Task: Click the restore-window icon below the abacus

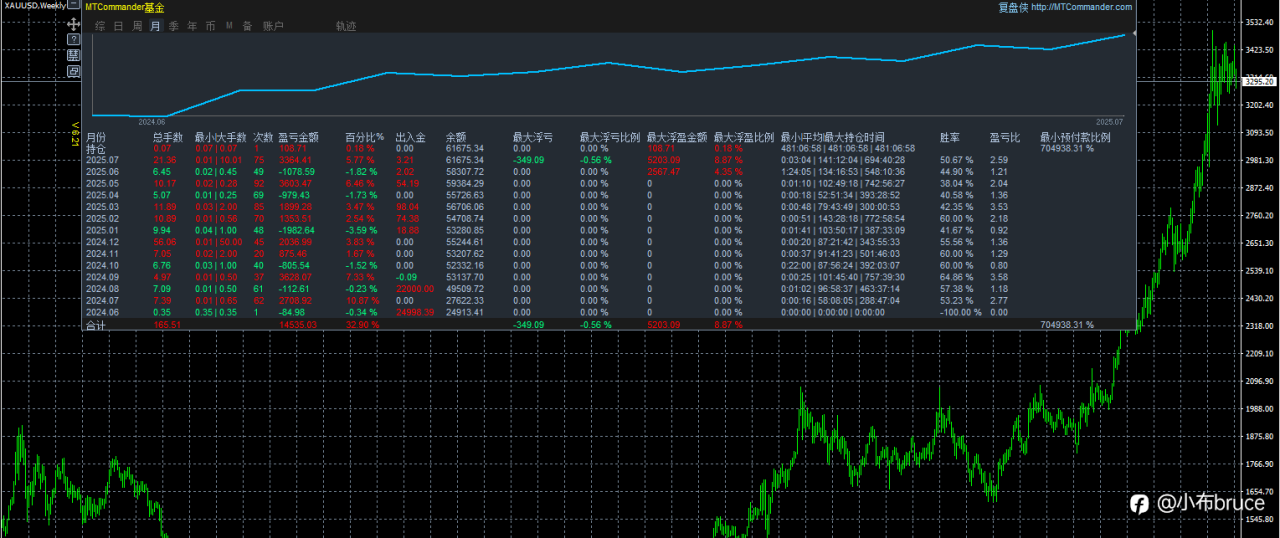Action: (x=73, y=71)
